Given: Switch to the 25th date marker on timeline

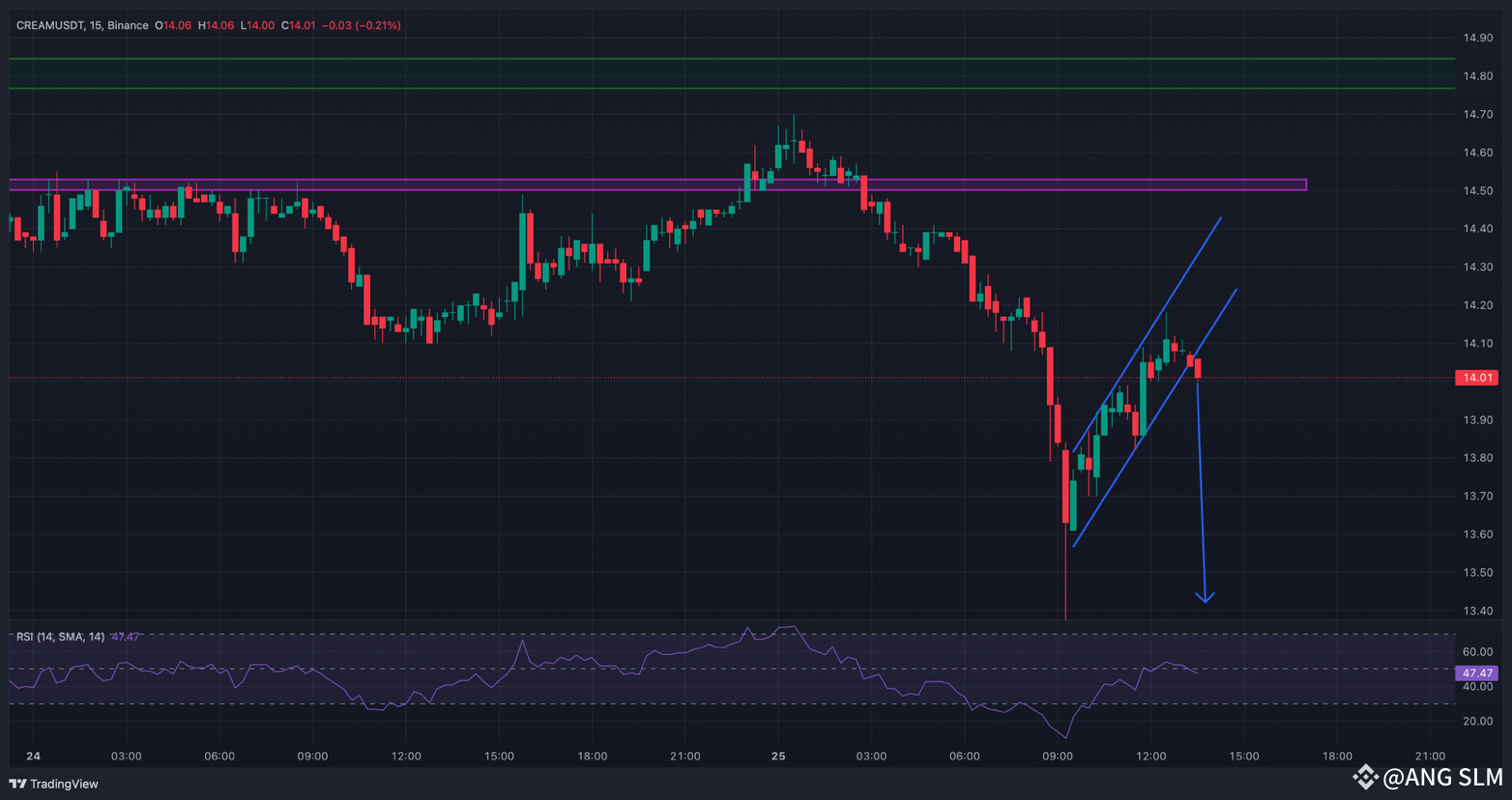Looking at the screenshot, I should click(777, 757).
